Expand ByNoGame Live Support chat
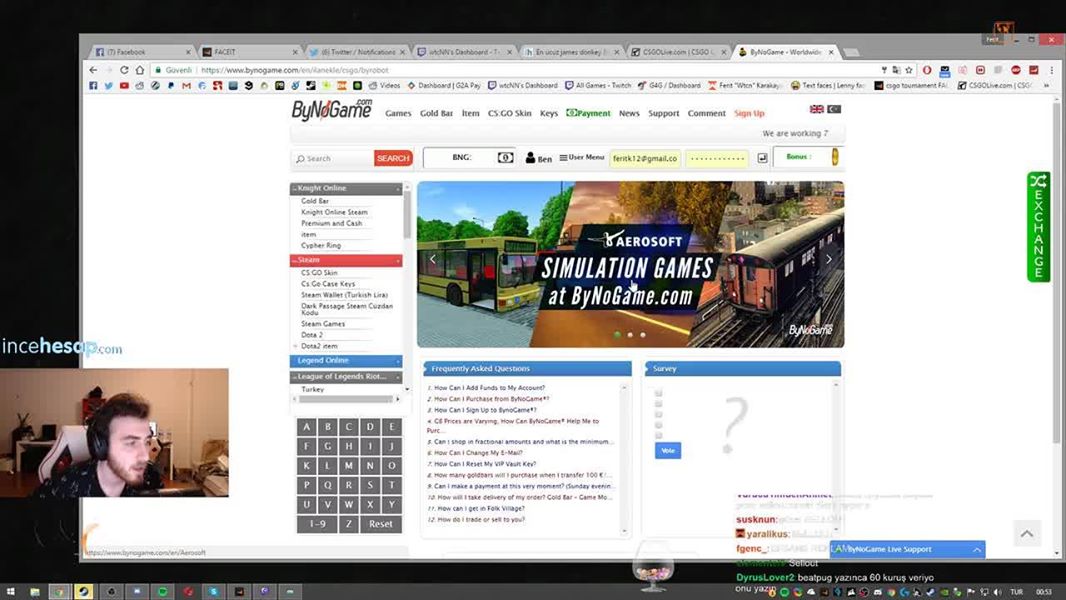The height and width of the screenshot is (600, 1066). pyautogui.click(x=907, y=549)
